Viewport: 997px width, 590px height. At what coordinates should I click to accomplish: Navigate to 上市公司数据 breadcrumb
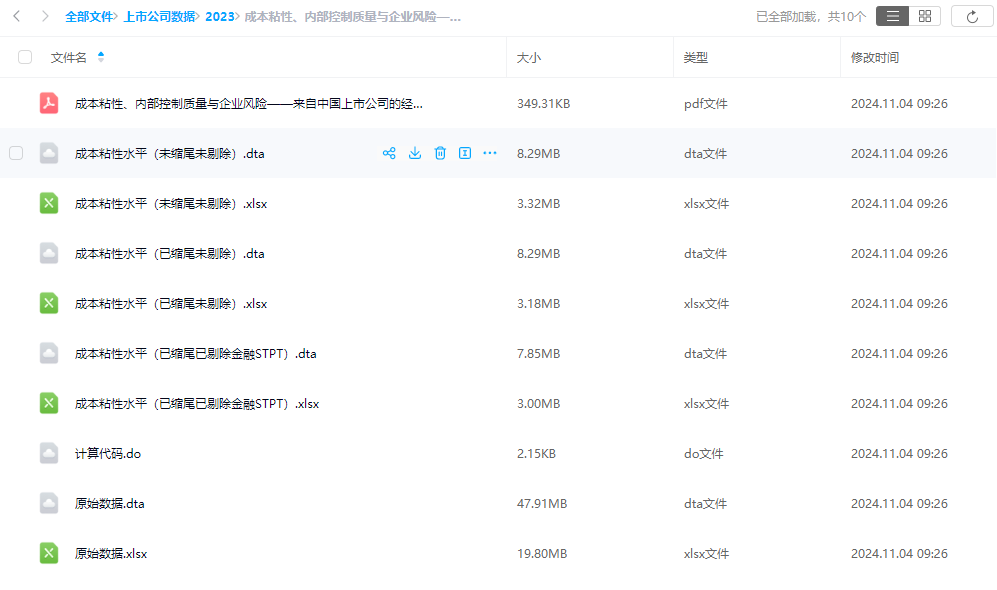tap(159, 17)
